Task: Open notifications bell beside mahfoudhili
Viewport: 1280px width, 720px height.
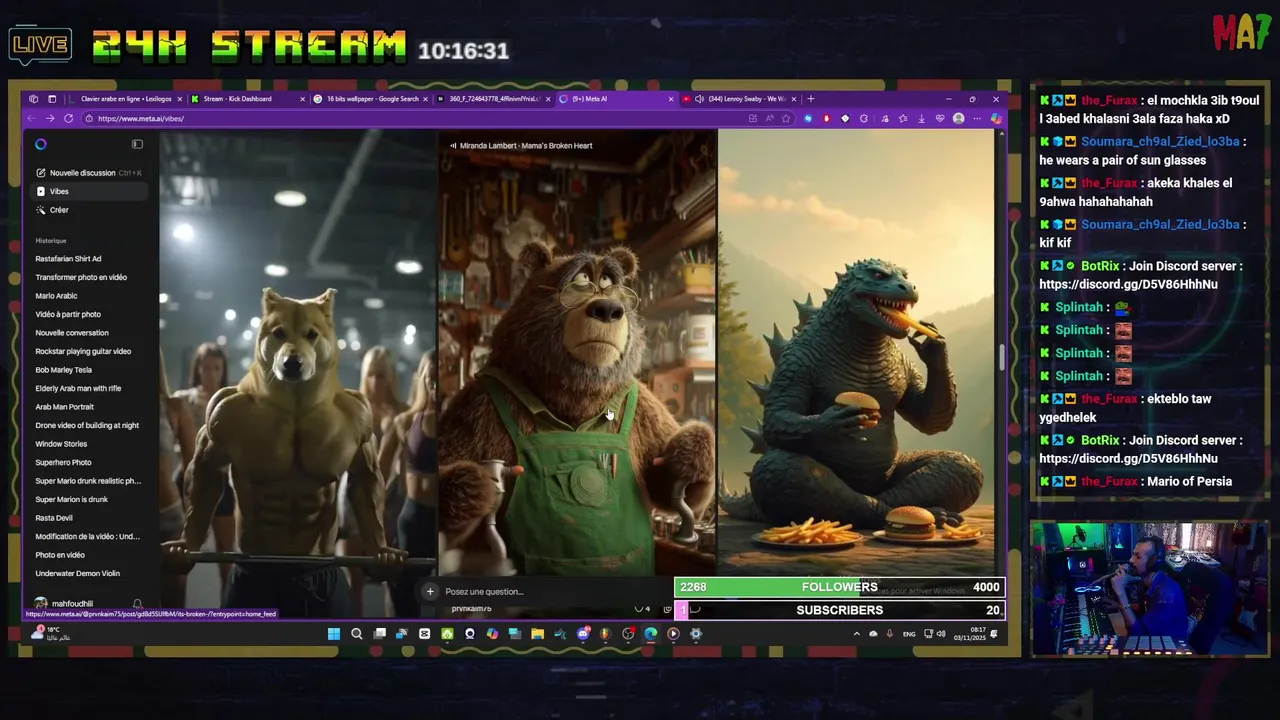Action: tap(137, 604)
